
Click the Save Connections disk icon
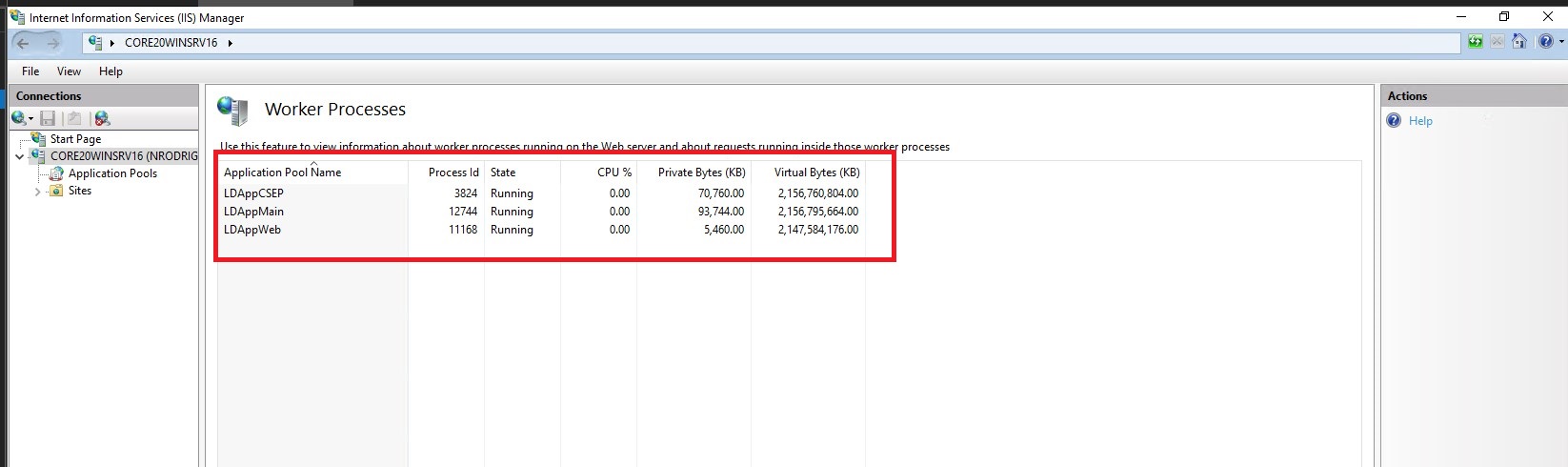[x=48, y=118]
